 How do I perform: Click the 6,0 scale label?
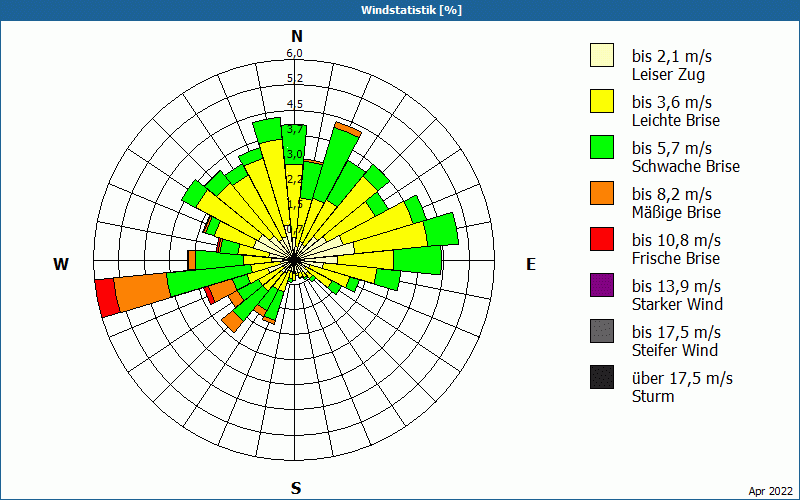(294, 54)
